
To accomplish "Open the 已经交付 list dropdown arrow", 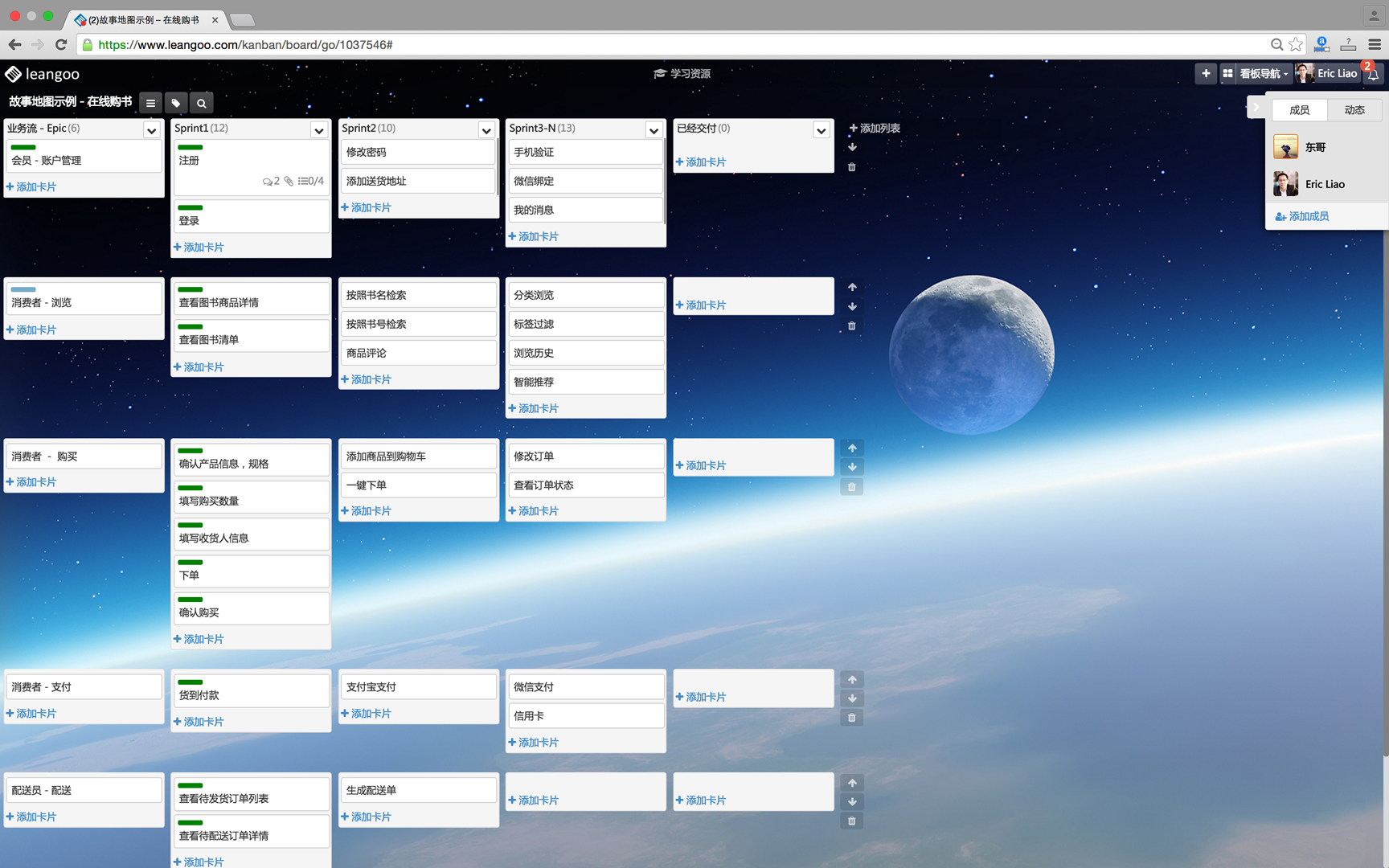I will point(821,130).
